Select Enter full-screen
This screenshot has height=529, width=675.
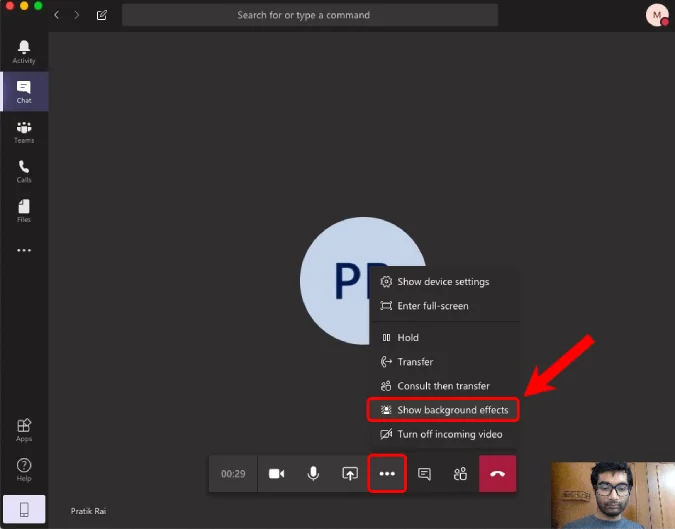[445, 306]
